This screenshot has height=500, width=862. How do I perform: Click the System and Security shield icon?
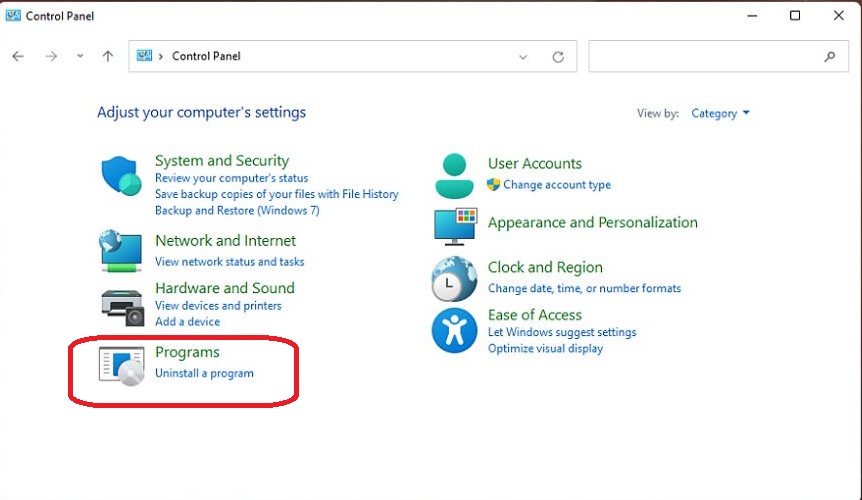[123, 176]
